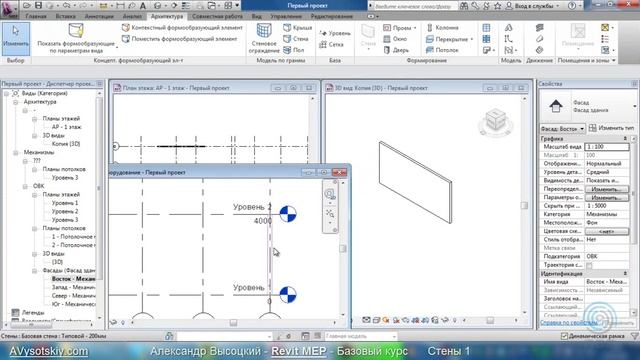Select the Дверь door tool
Screen dimensions: 640x360
(x=396, y=50)
